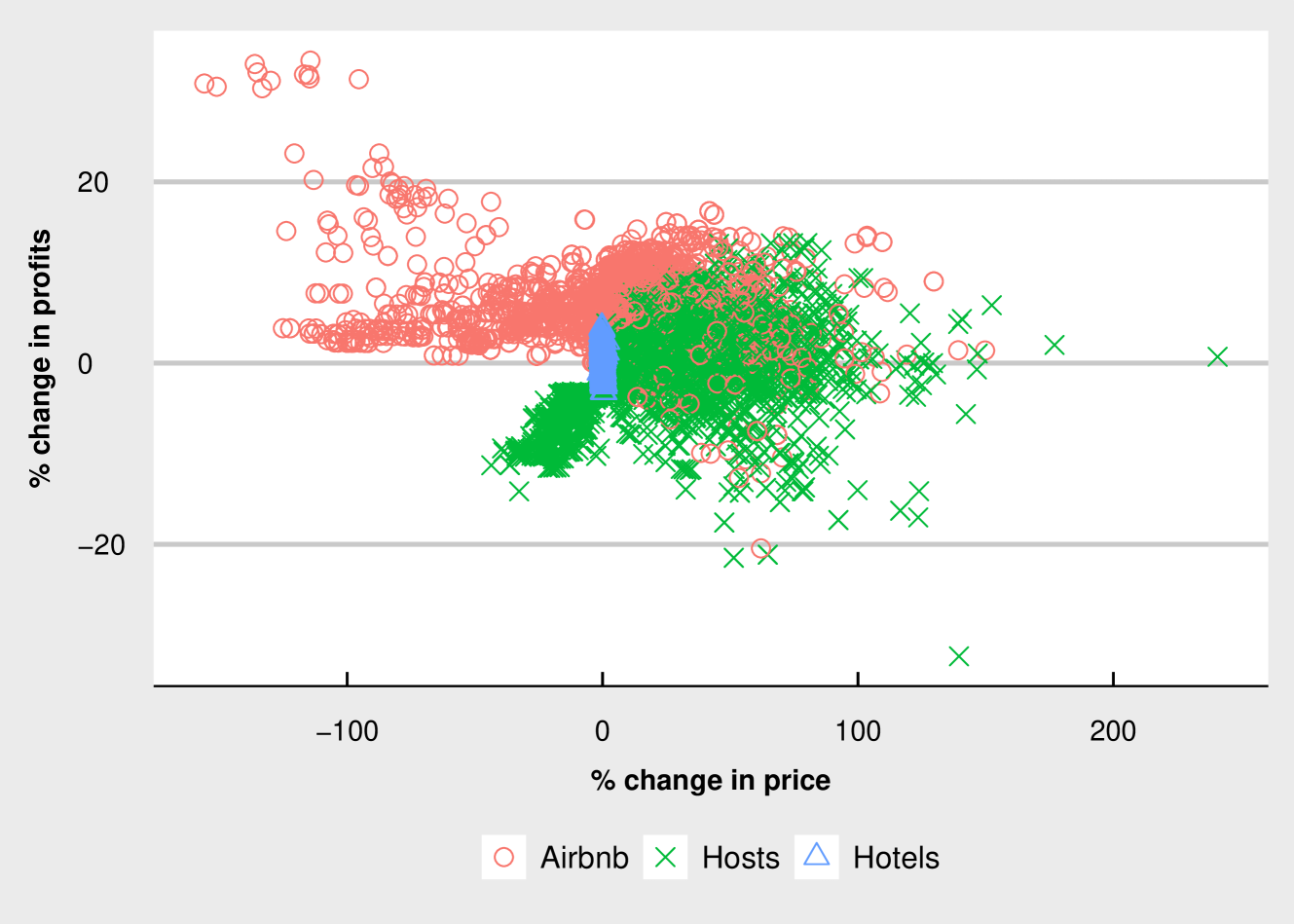Click the 0 tick label on x-axis
Screen dimensions: 1294x924
tap(603, 731)
